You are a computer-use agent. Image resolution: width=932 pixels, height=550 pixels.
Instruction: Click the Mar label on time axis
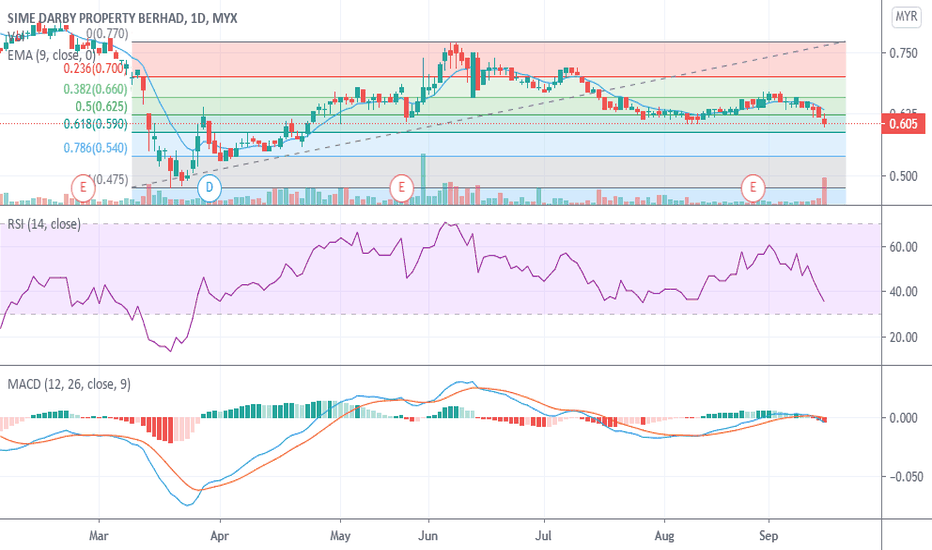point(99,536)
